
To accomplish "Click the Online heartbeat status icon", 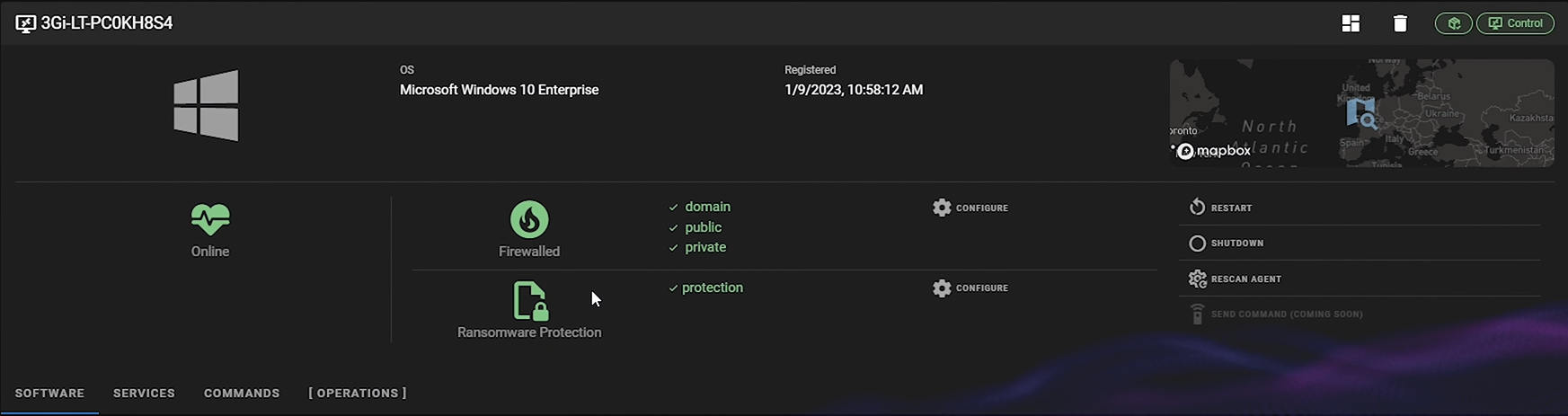I will [210, 218].
